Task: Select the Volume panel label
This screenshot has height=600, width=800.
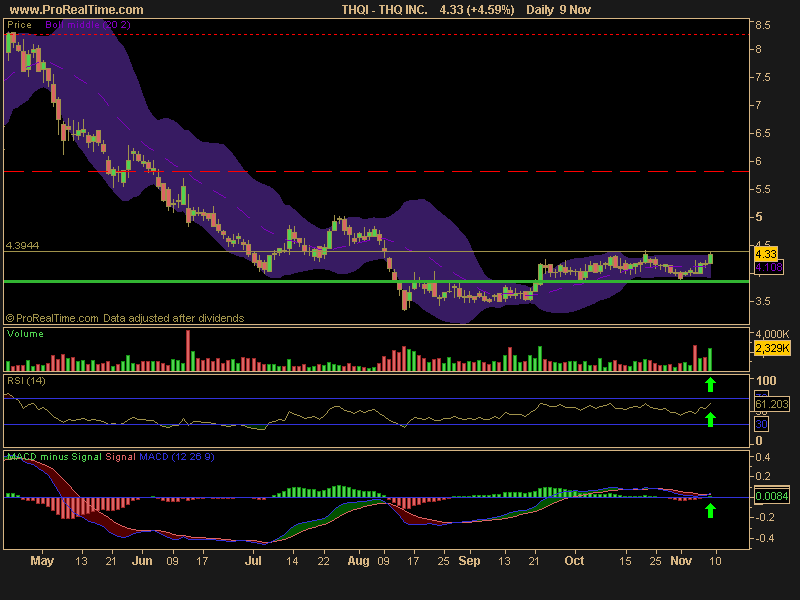Action: (25, 334)
